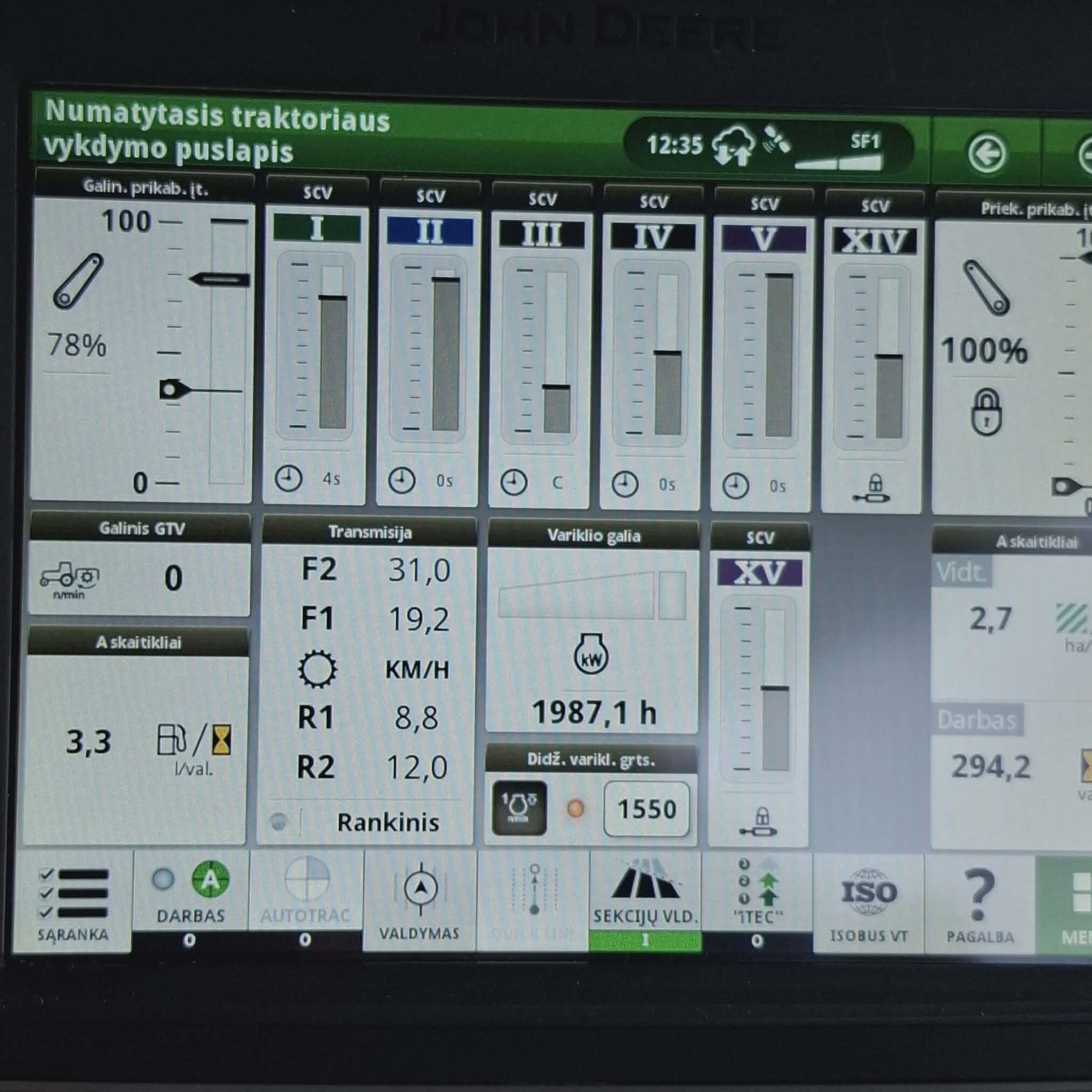
Task: Adjust the SCV IV flow level slider
Action: [667, 354]
